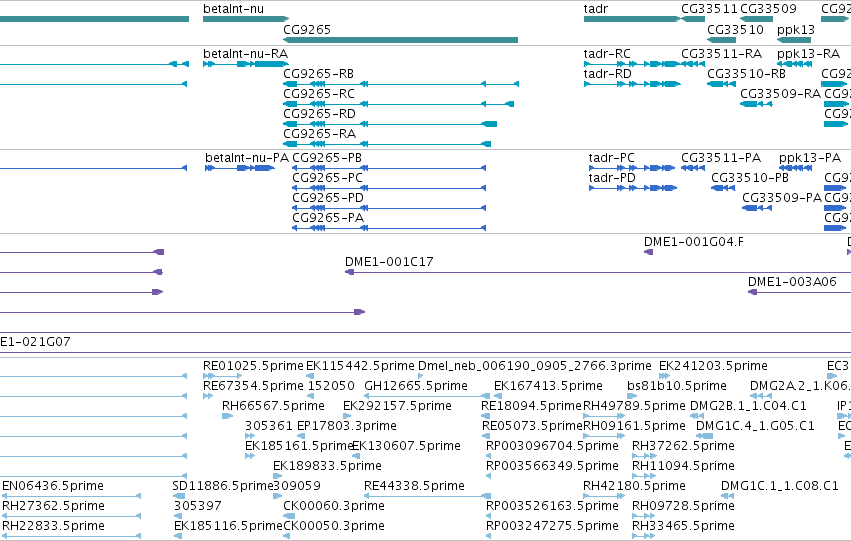The height and width of the screenshot is (541, 851).
Task: Open the EK241203.5prime EST label
Action: coord(713,366)
